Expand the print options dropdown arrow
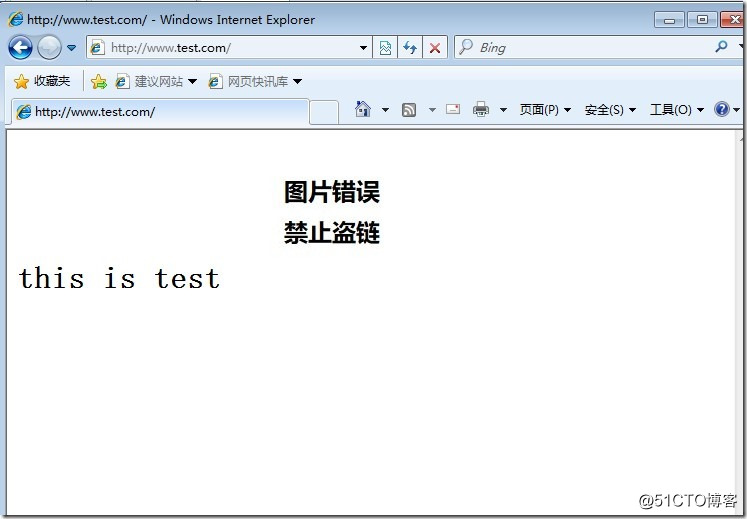The height and width of the screenshot is (519, 747). point(503,110)
